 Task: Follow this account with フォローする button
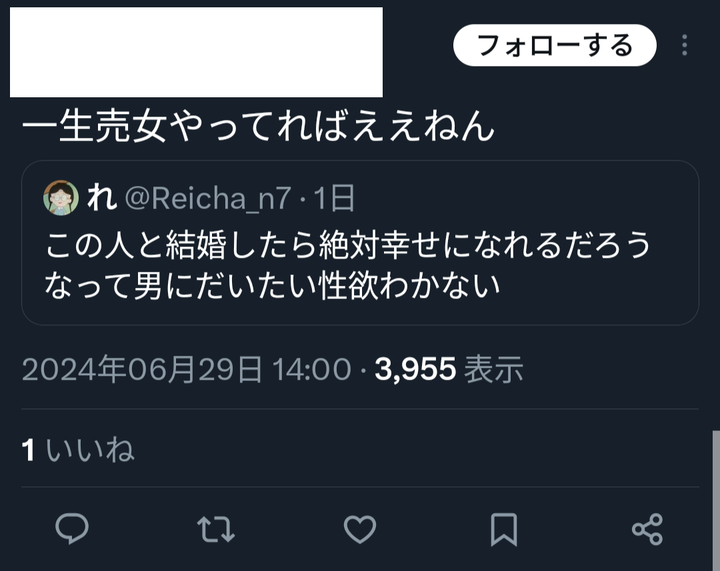555,45
